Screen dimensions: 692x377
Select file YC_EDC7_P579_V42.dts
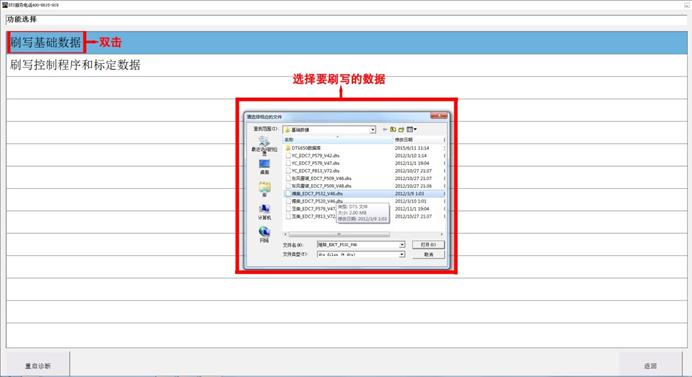[x=312, y=155]
